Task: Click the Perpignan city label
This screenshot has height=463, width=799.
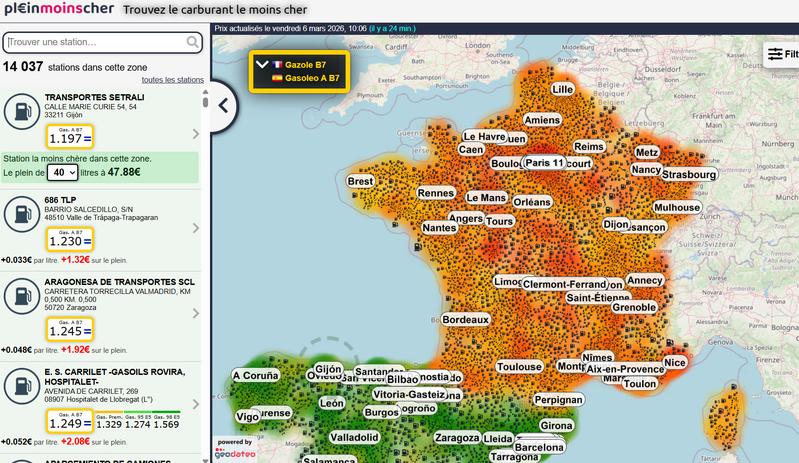Action: 558,400
